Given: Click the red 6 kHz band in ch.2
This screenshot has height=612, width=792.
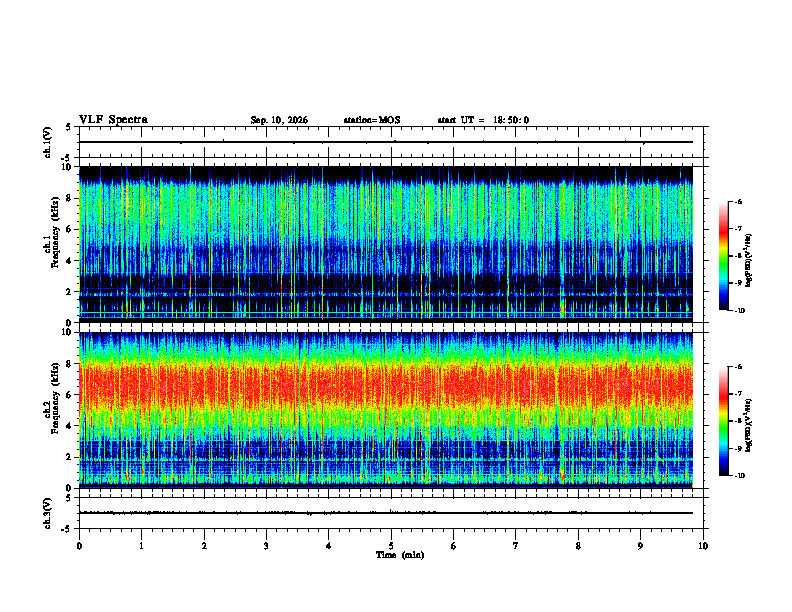Looking at the screenshot, I should (x=386, y=386).
